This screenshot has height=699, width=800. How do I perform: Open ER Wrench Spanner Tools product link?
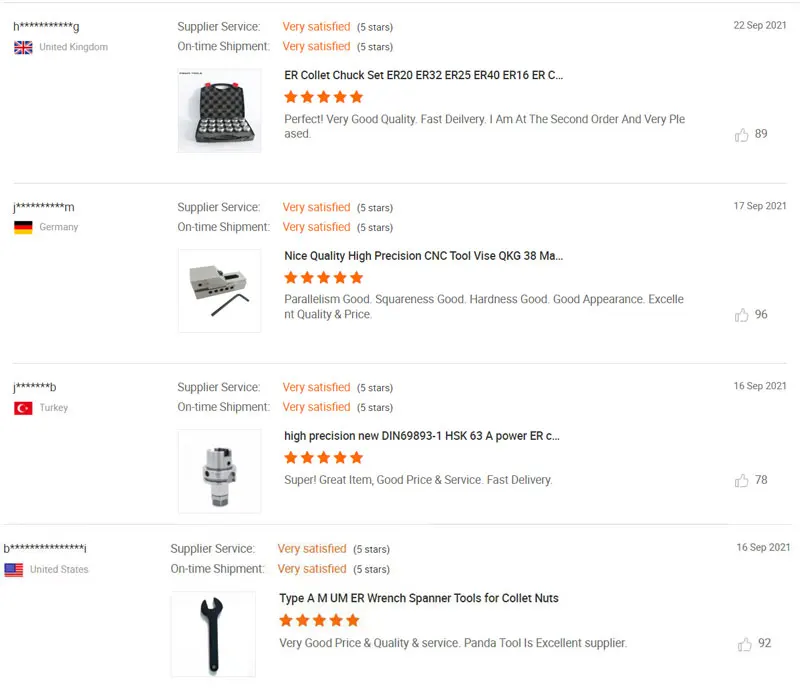point(418,598)
